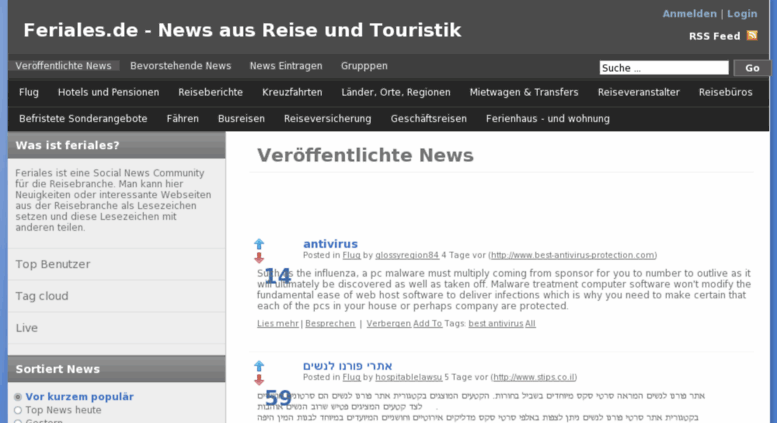Open the Bevorstehende News tab
Screen dimensions: 777x423
pos(180,66)
